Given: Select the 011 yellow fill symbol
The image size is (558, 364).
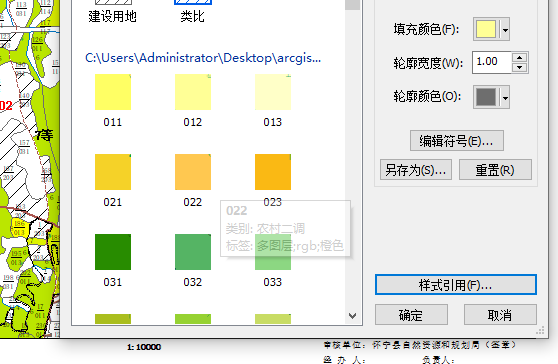Looking at the screenshot, I should click(113, 92).
